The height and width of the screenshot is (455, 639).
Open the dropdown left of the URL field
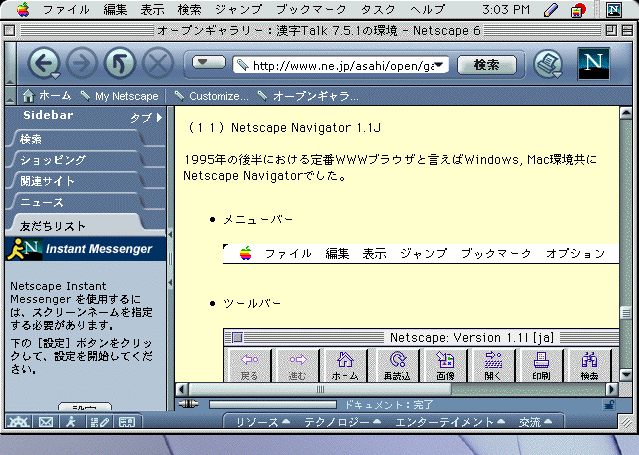[x=209, y=62]
